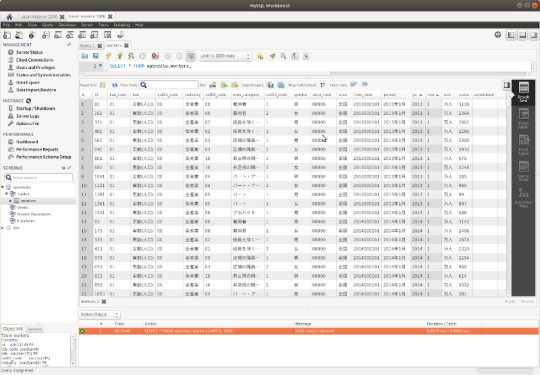
Task: Open Client Connections in Management
Action: coord(34,60)
